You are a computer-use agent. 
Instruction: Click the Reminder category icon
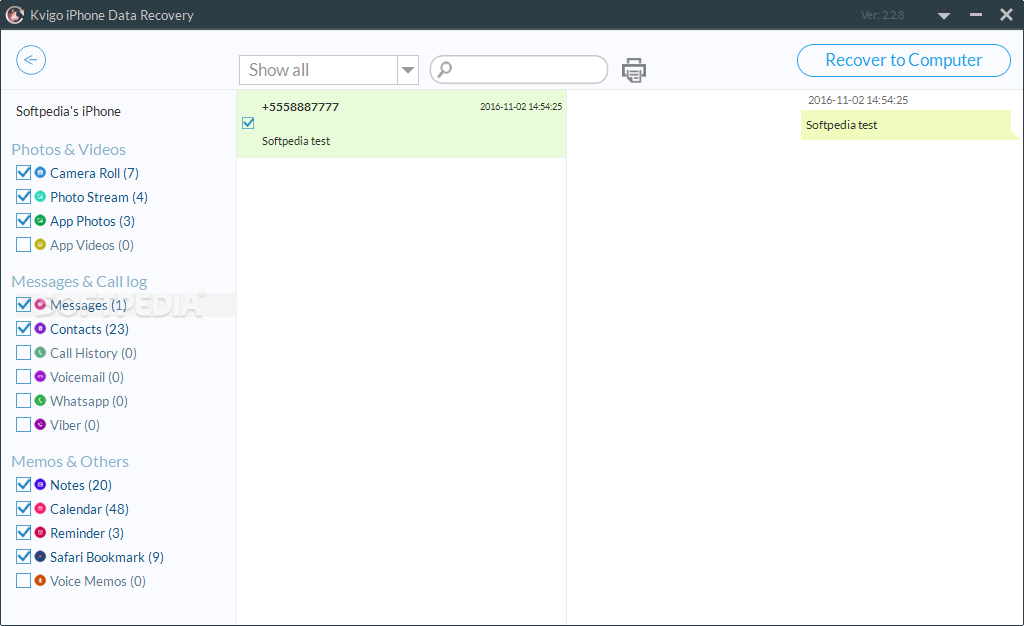[40, 532]
